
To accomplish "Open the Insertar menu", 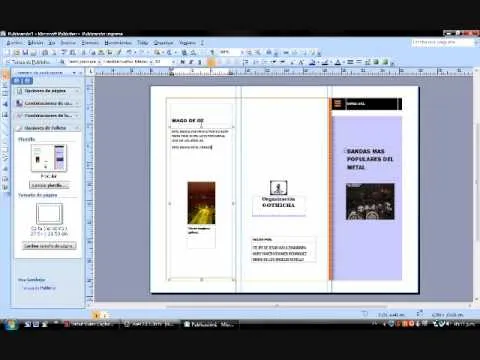I will point(68,43).
